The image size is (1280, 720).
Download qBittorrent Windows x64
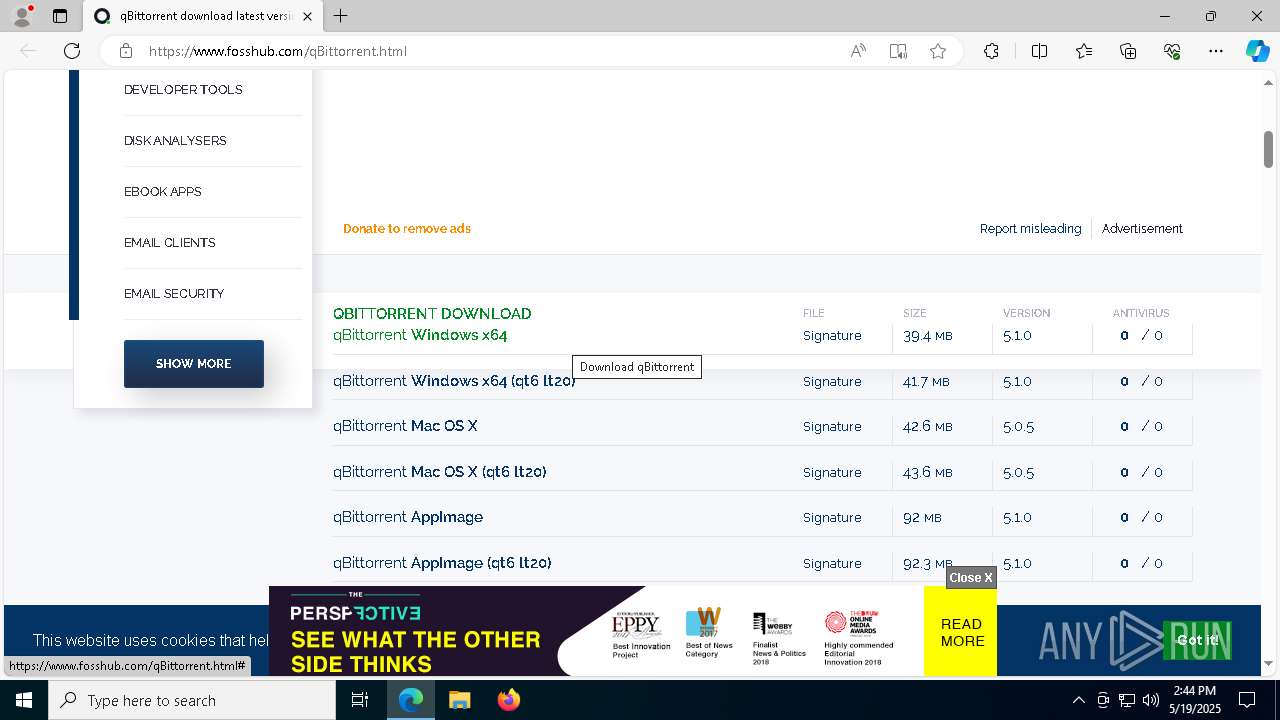click(420, 335)
